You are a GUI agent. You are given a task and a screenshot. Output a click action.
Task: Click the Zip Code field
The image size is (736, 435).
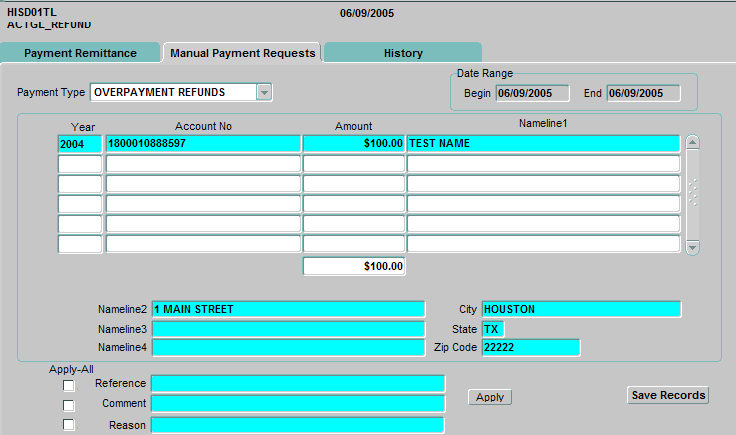pyautogui.click(x=530, y=348)
